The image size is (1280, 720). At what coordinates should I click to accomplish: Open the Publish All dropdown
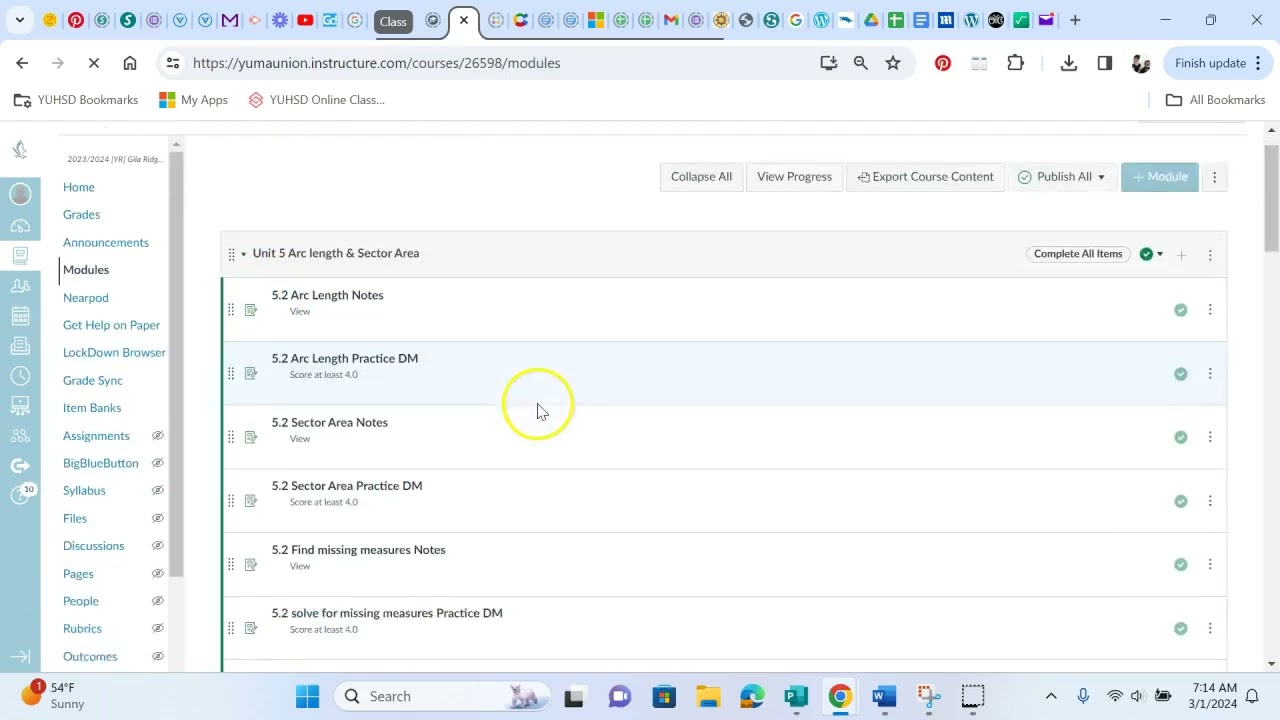[1062, 177]
